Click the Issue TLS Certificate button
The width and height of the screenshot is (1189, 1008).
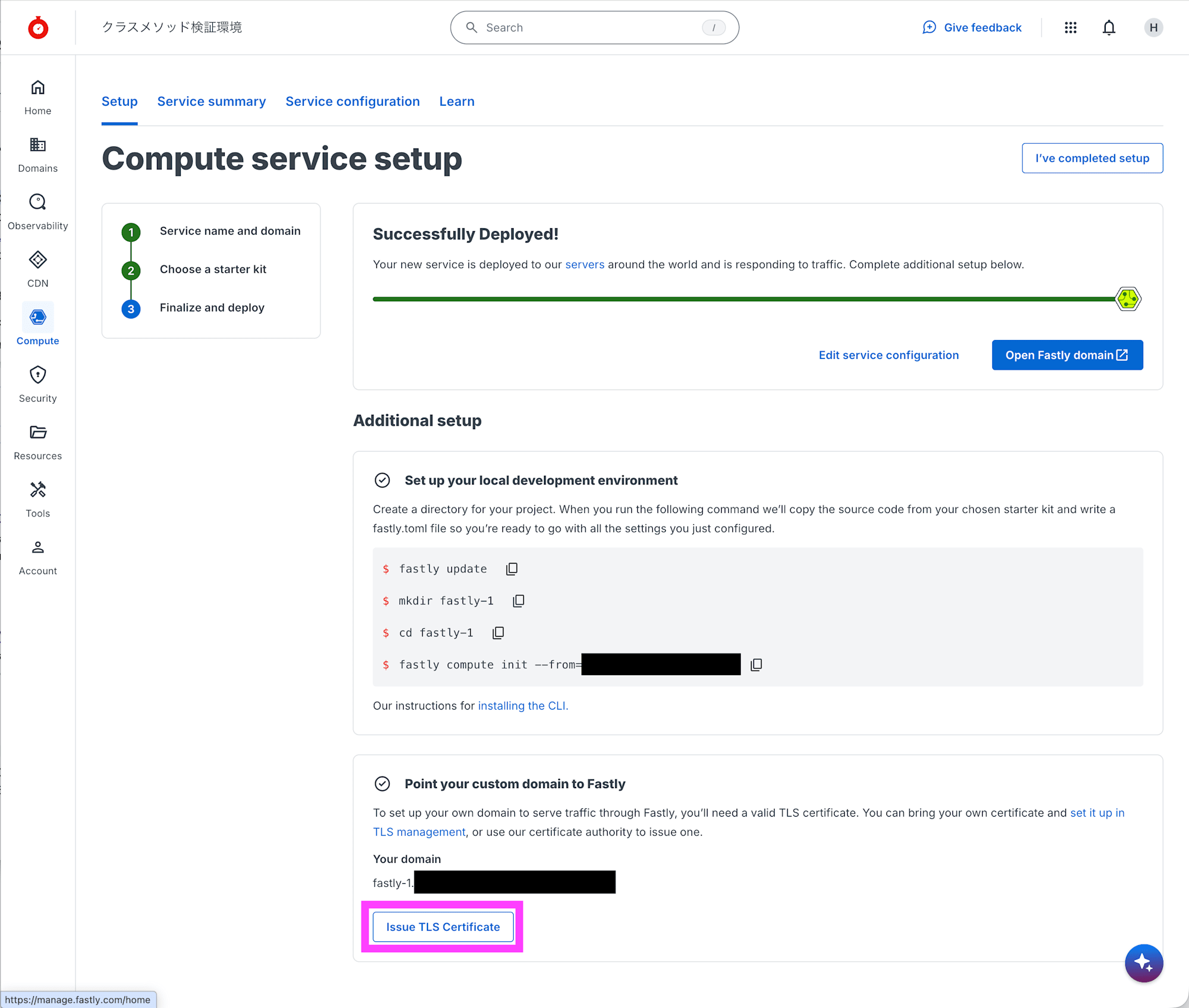(443, 927)
